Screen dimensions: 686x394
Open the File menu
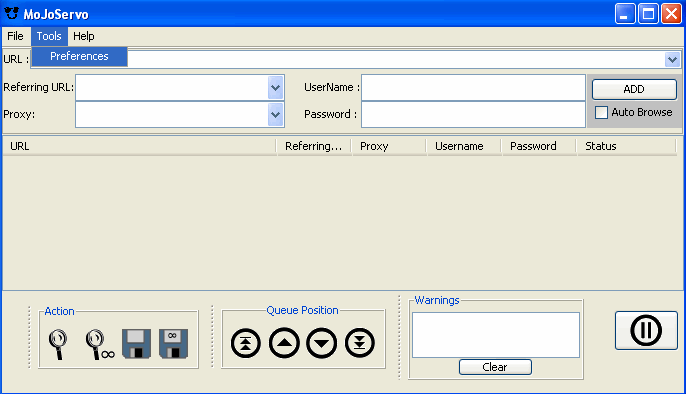pyautogui.click(x=15, y=36)
